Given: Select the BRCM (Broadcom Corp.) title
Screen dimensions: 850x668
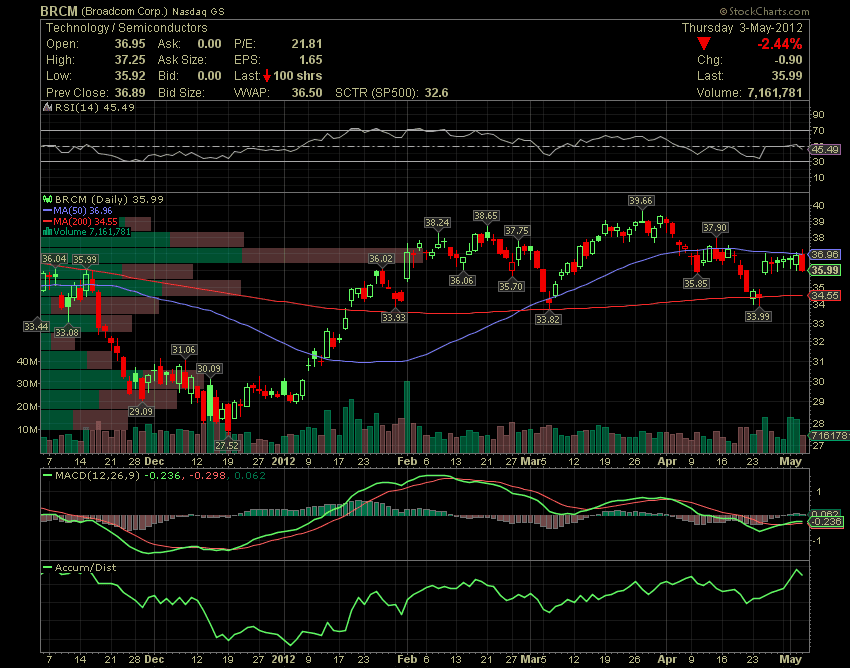Looking at the screenshot, I should (106, 11).
